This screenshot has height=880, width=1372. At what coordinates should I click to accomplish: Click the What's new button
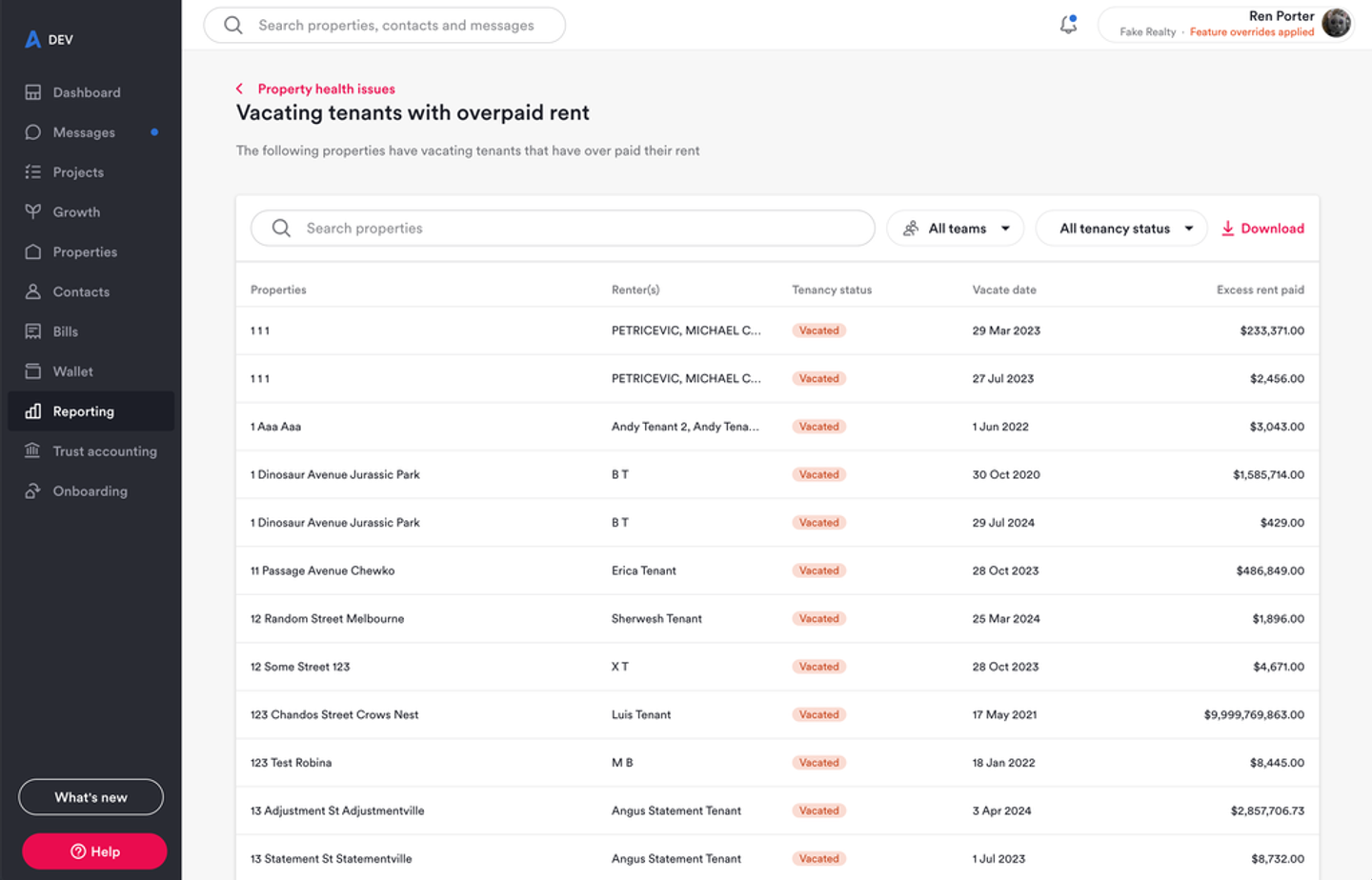[91, 797]
